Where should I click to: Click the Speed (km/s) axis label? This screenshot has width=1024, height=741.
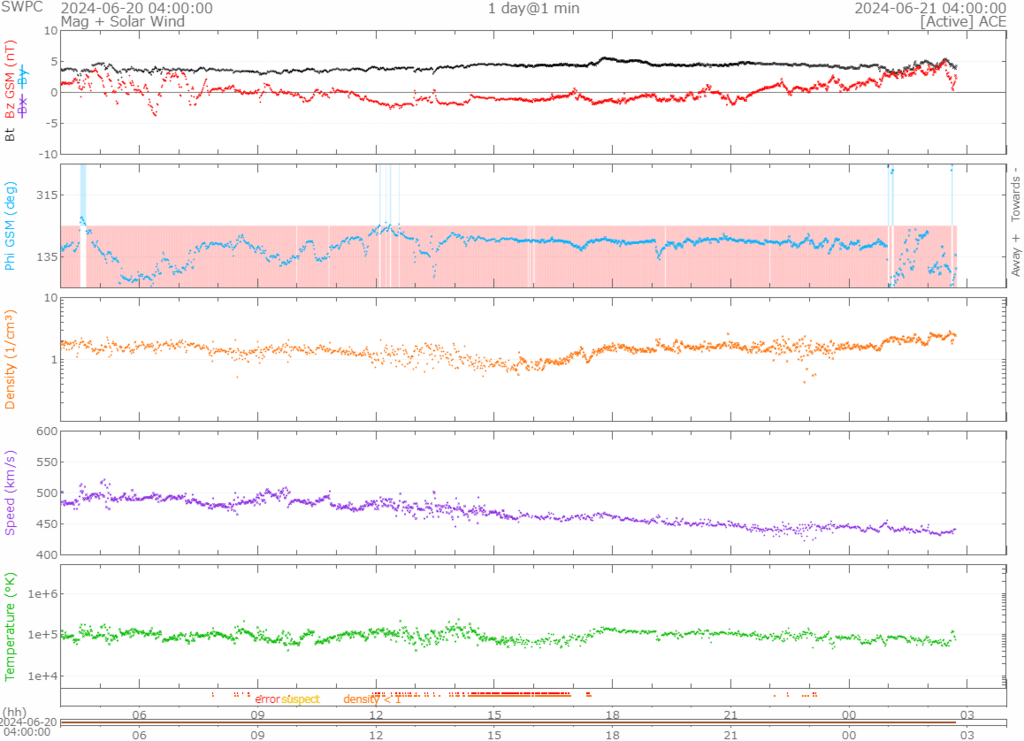point(11,493)
